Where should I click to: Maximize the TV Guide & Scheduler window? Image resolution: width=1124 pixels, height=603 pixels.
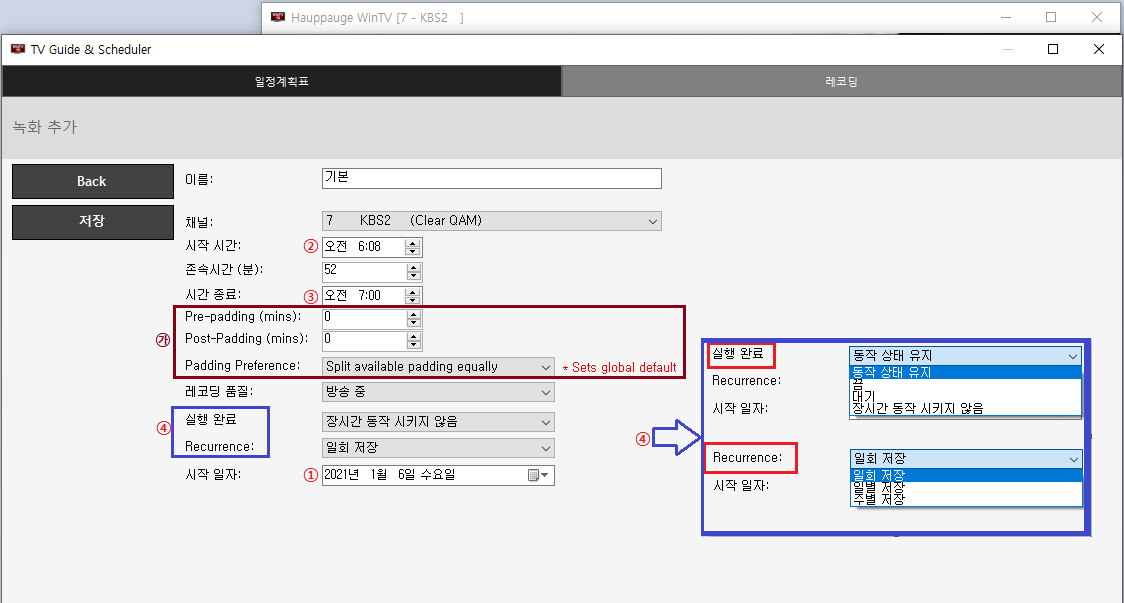point(1053,49)
